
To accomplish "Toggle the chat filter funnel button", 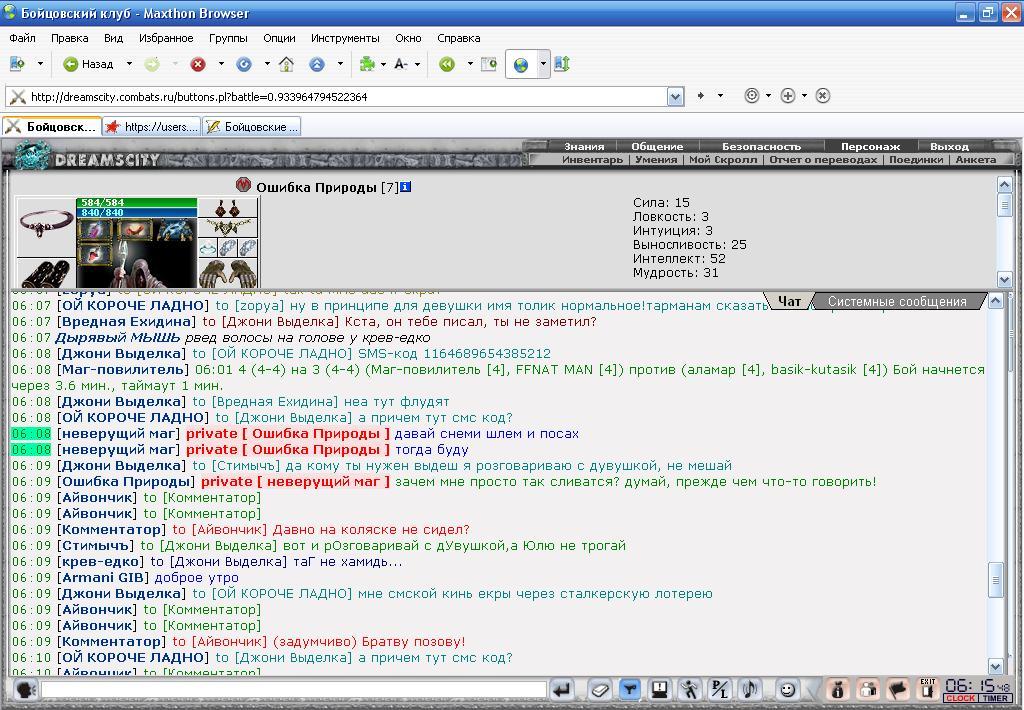I will tap(630, 689).
